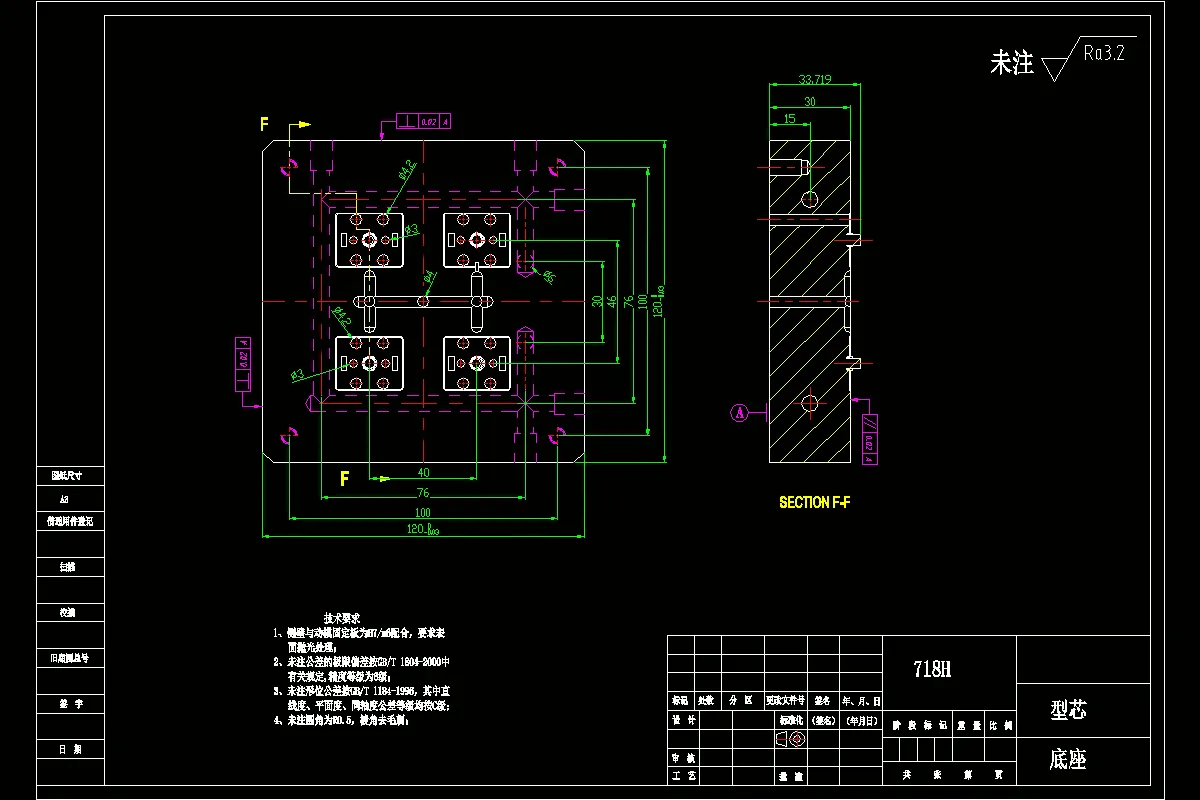Click the first-angle projection symbol in title block
The width and height of the screenshot is (1200, 800).
click(x=790, y=739)
